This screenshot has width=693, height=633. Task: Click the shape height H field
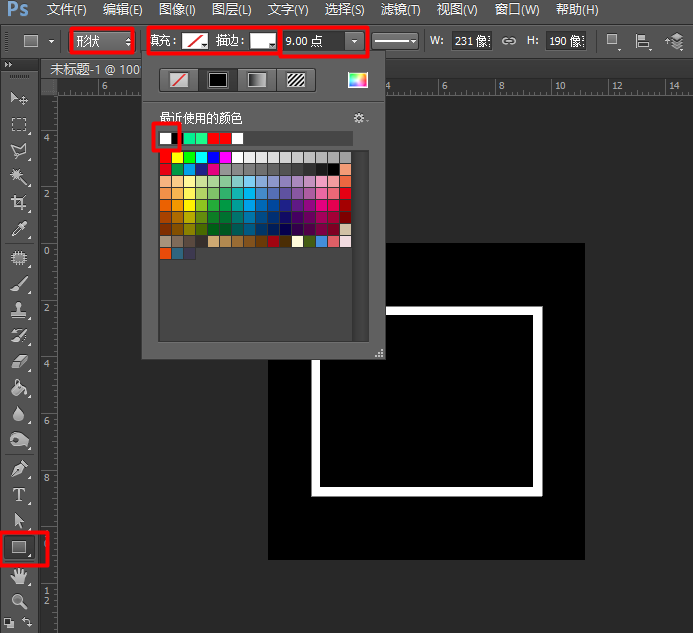coord(566,41)
